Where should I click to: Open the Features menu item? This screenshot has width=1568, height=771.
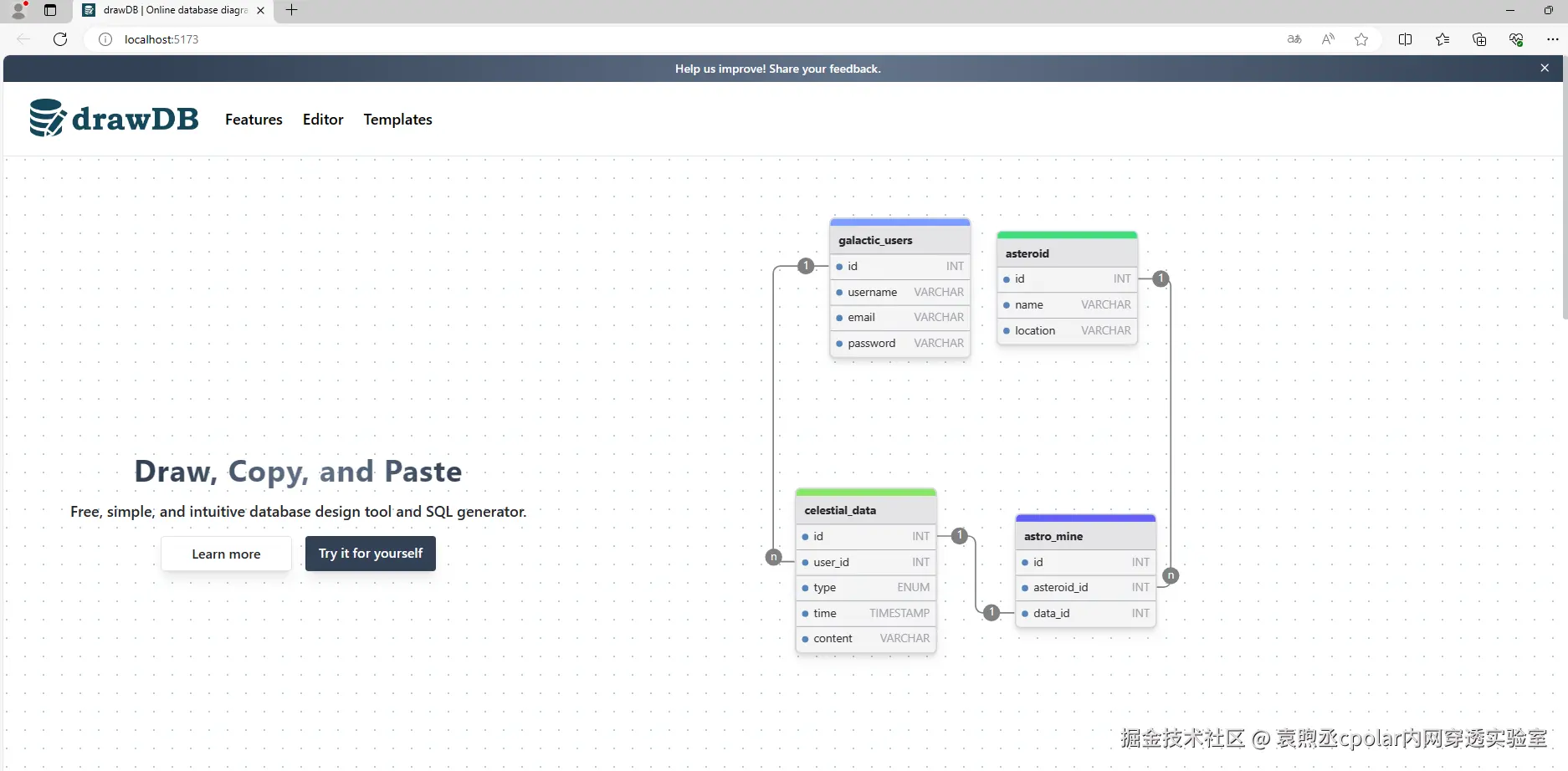254,120
